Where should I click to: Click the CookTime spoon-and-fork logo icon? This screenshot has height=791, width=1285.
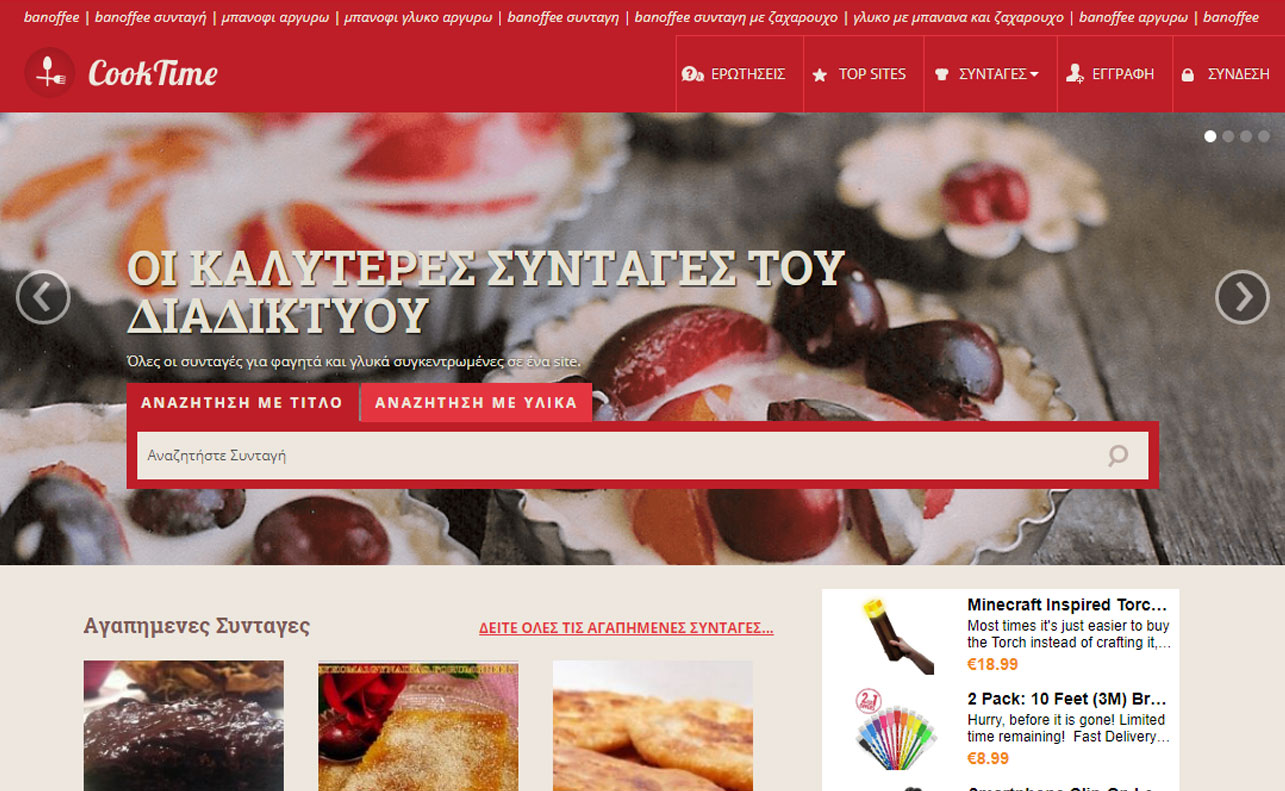(50, 73)
